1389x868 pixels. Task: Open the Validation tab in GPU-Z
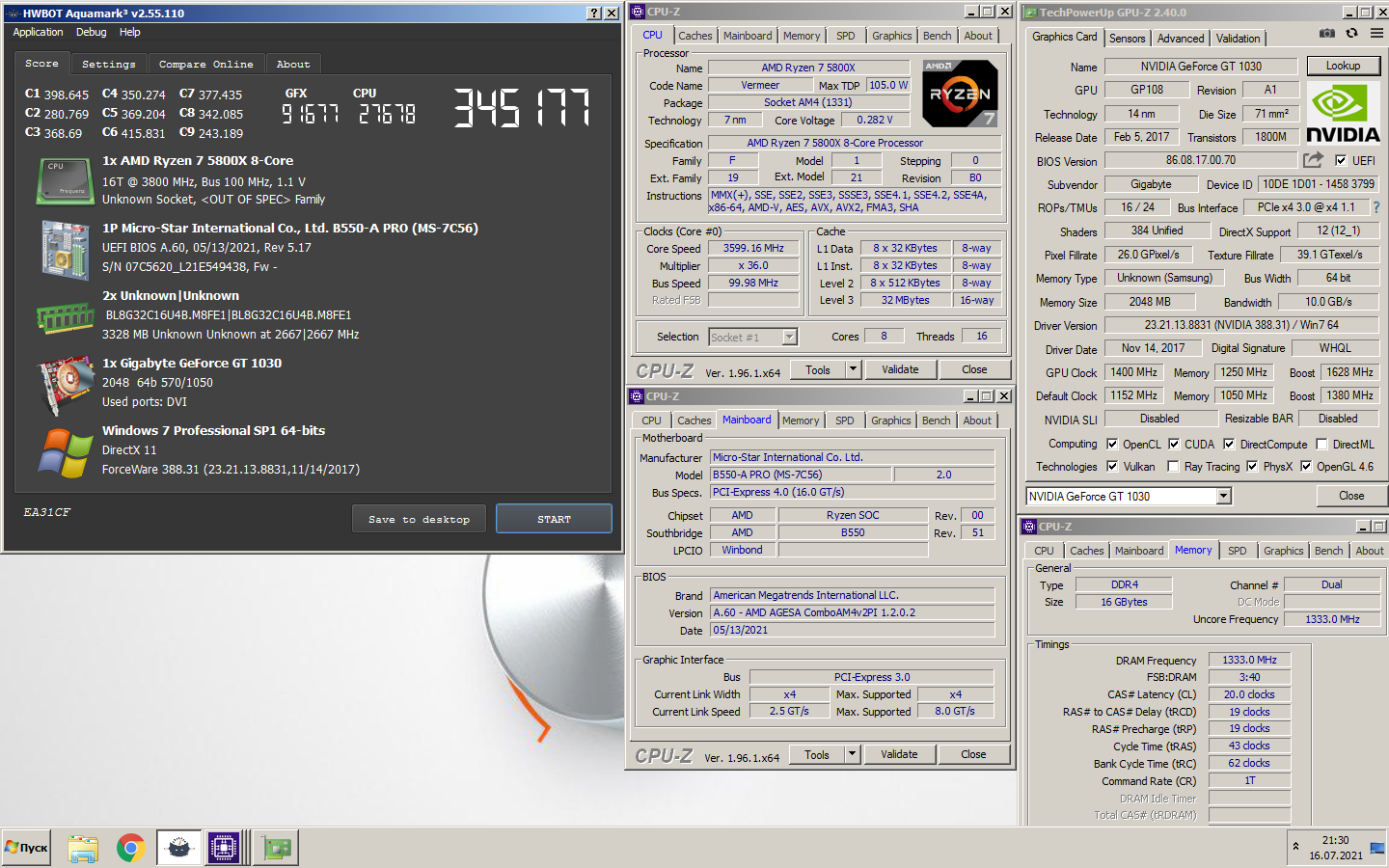[x=1238, y=38]
